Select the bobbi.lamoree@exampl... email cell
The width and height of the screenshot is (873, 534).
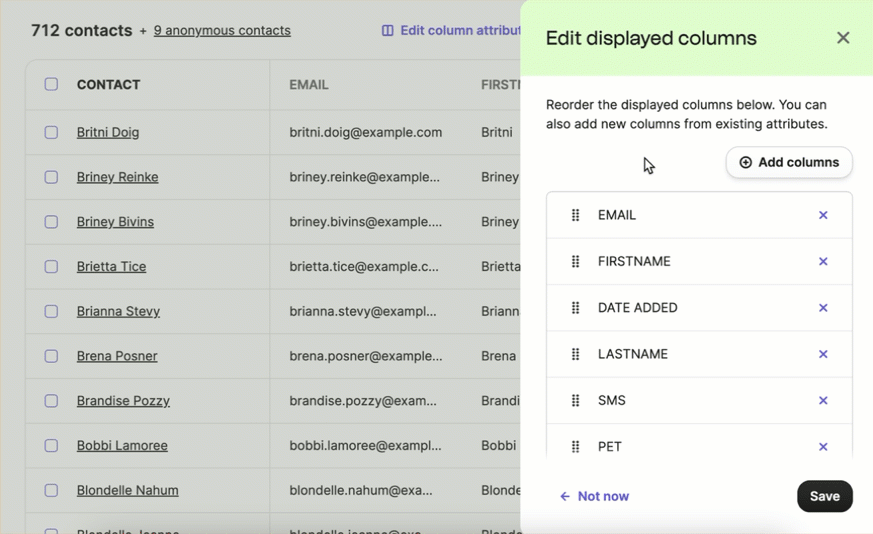pyautogui.click(x=365, y=445)
